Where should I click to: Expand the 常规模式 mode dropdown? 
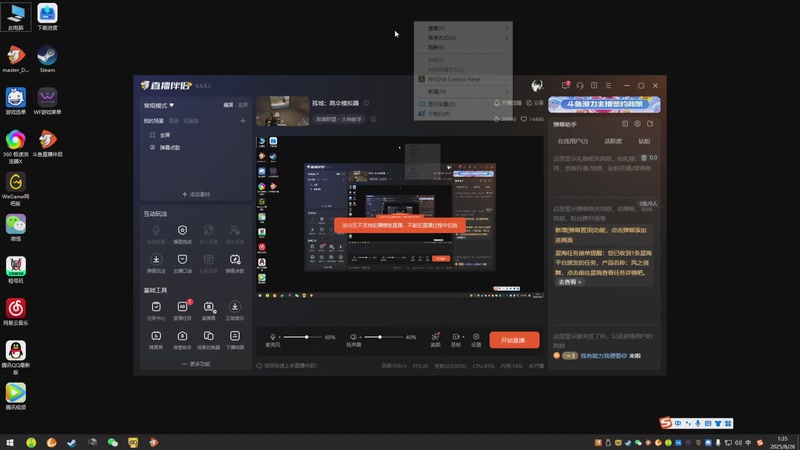pyautogui.click(x=159, y=106)
